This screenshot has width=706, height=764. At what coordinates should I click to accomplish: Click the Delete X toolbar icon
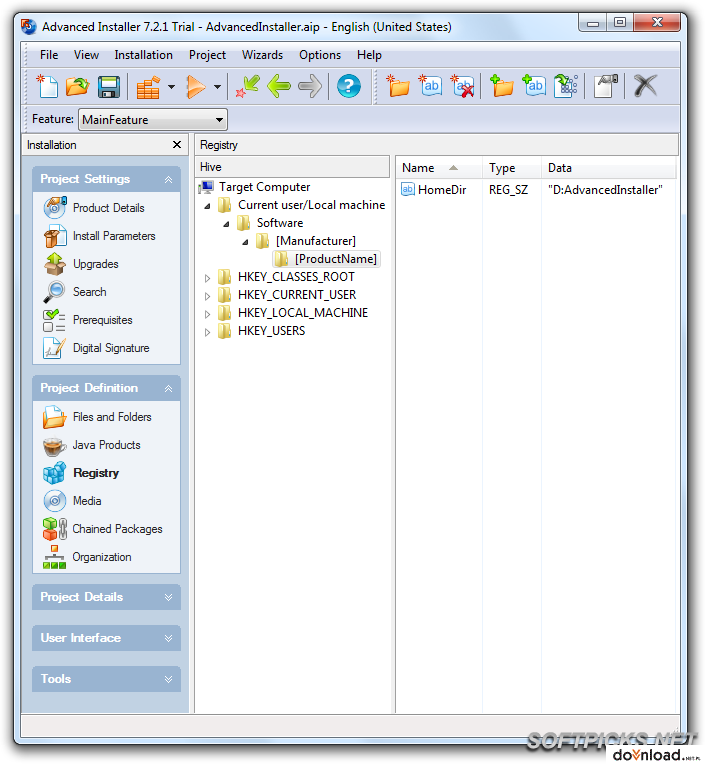tap(646, 86)
